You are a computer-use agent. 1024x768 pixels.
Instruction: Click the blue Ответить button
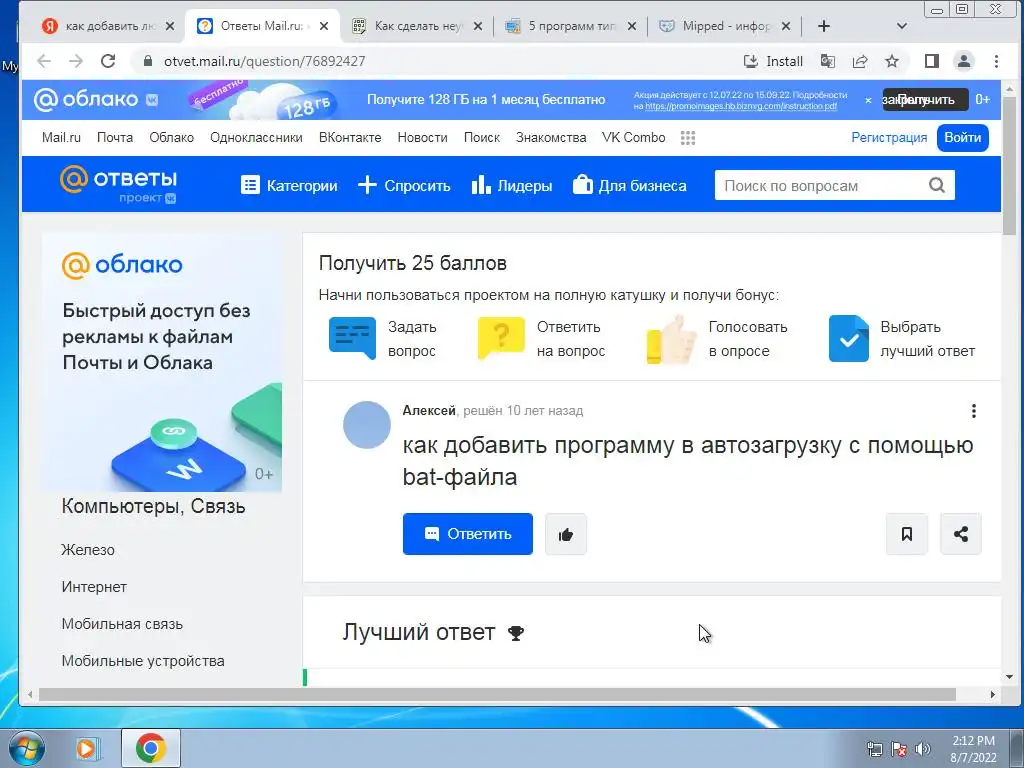pyautogui.click(x=468, y=534)
